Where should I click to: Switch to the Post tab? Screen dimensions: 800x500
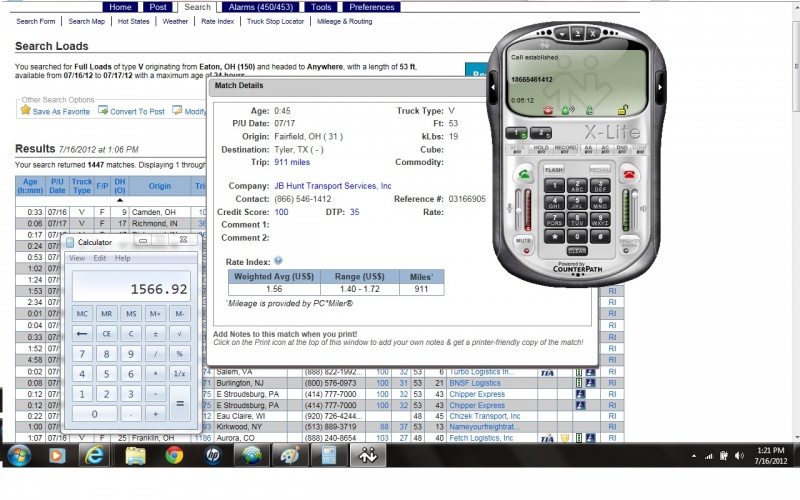[x=158, y=7]
